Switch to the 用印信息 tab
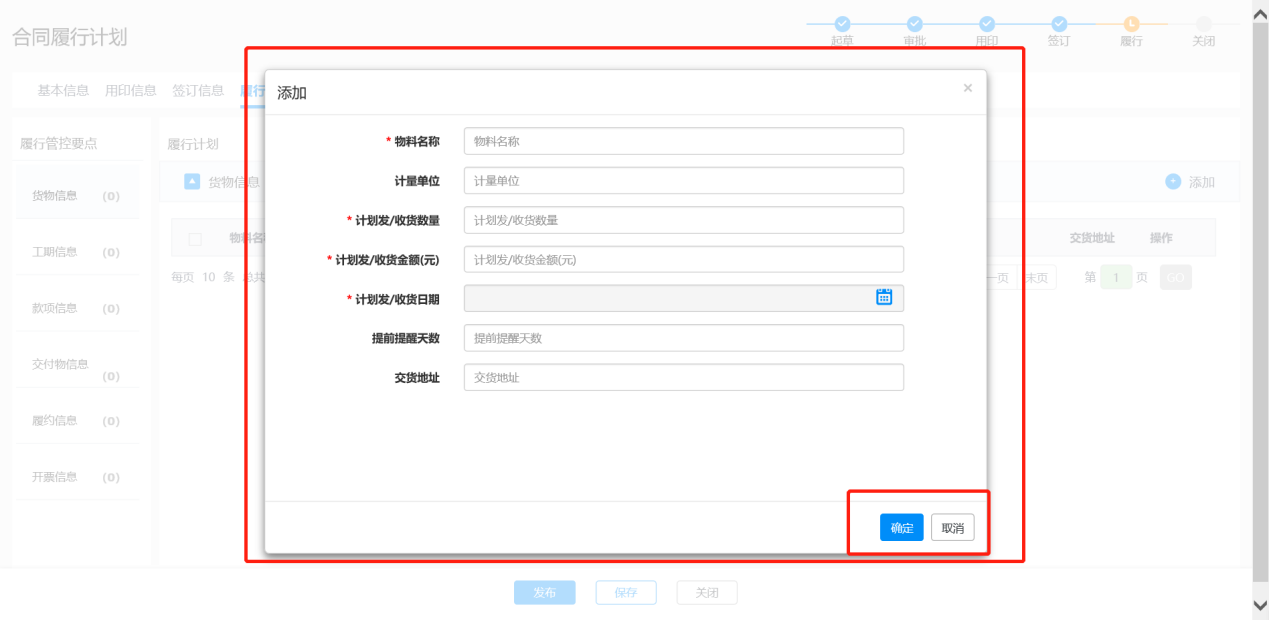1269x620 pixels. coord(130,91)
